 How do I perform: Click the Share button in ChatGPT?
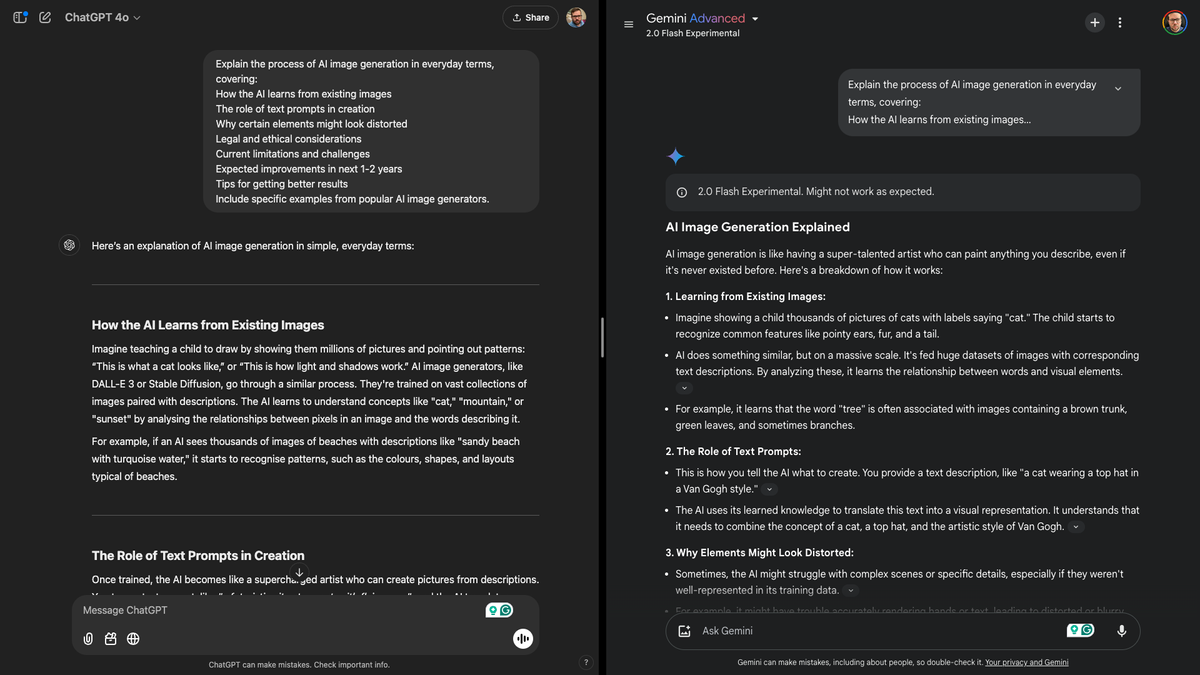(x=530, y=17)
